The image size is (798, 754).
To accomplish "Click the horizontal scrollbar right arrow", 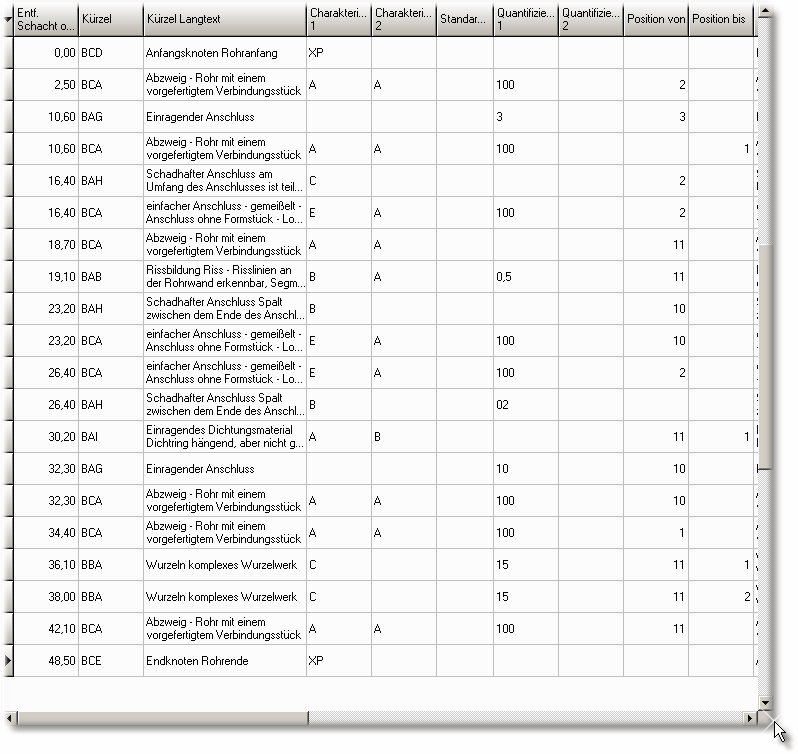I will [750, 718].
